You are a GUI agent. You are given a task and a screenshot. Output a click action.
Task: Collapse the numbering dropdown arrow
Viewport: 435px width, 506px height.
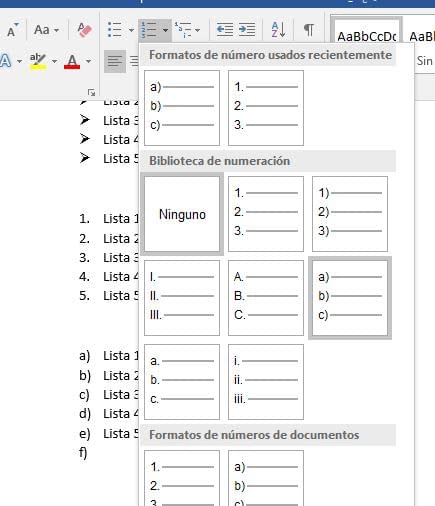tap(165, 30)
